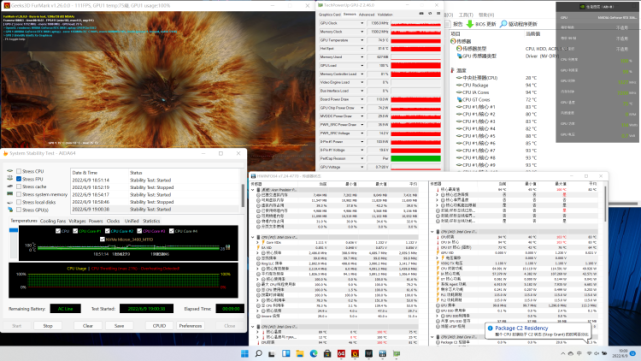Screen dimensions: 641x361
Task: Click the Stress local disks drive icon
Action: (x=10, y=202)
